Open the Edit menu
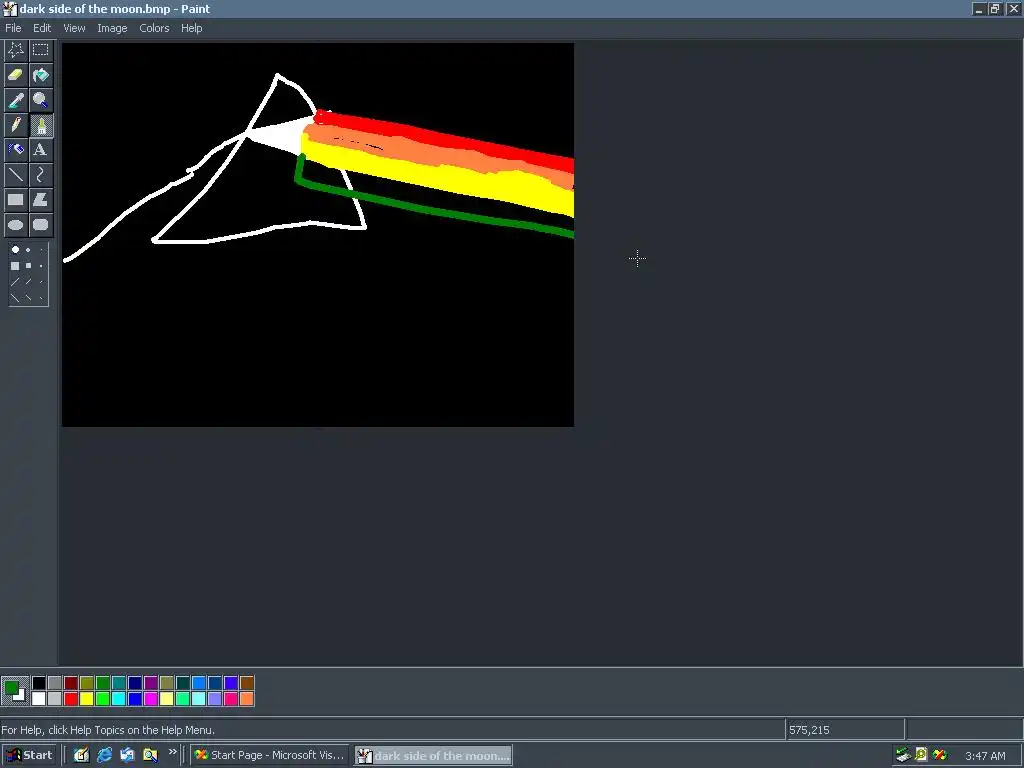 (x=42, y=28)
